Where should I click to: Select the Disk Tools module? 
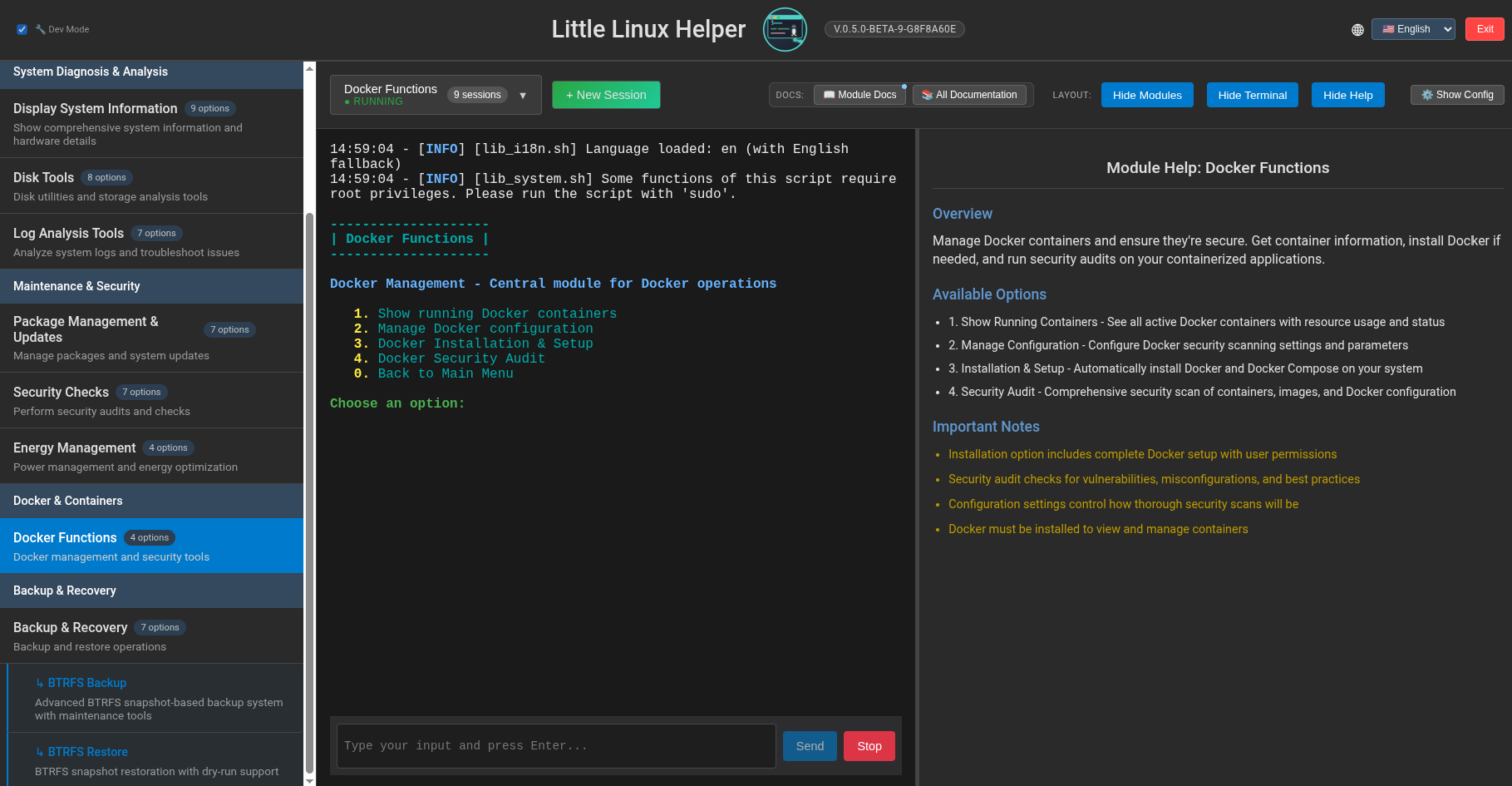coord(151,186)
